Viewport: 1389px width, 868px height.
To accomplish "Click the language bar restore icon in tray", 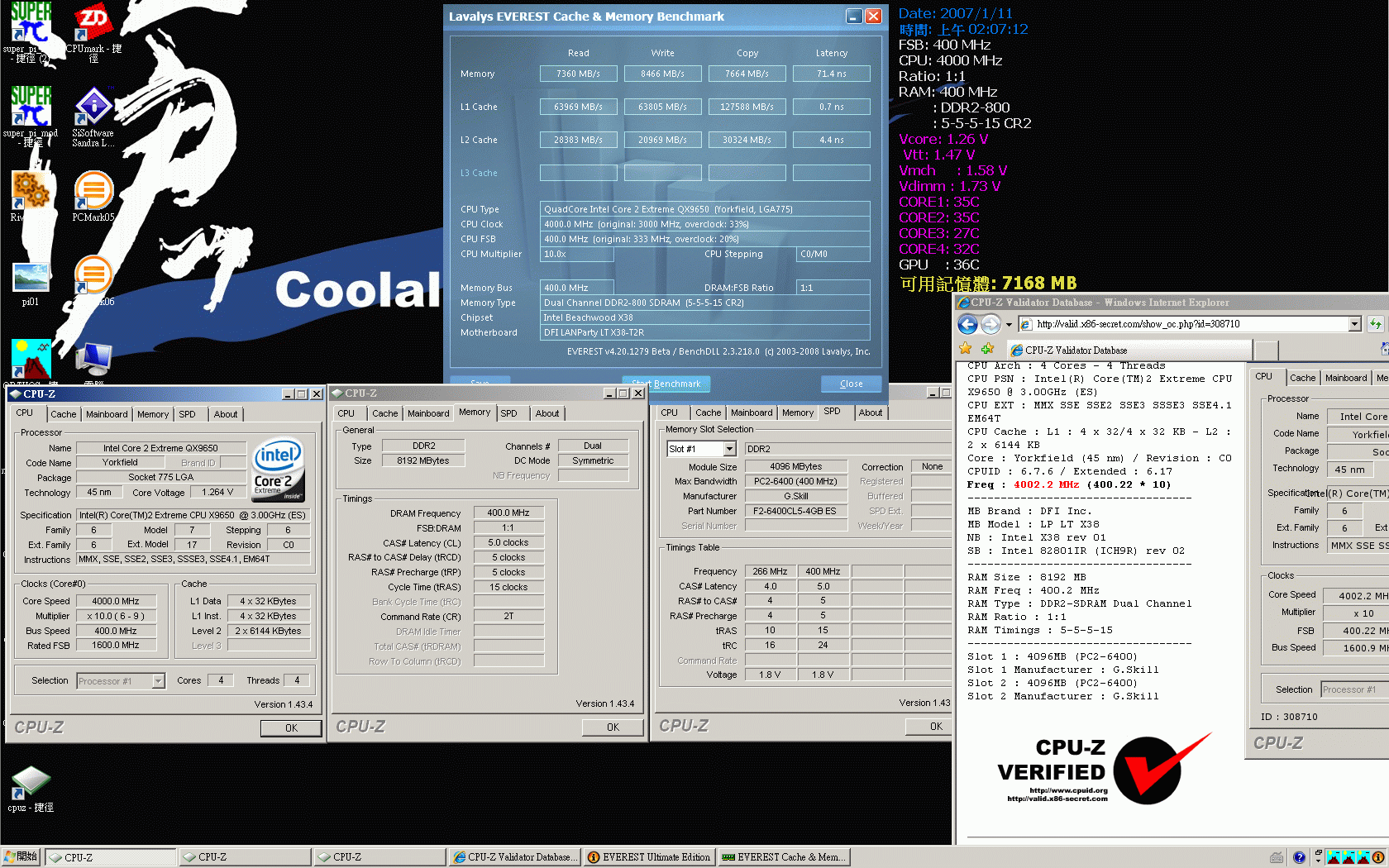I will (x=1318, y=852).
